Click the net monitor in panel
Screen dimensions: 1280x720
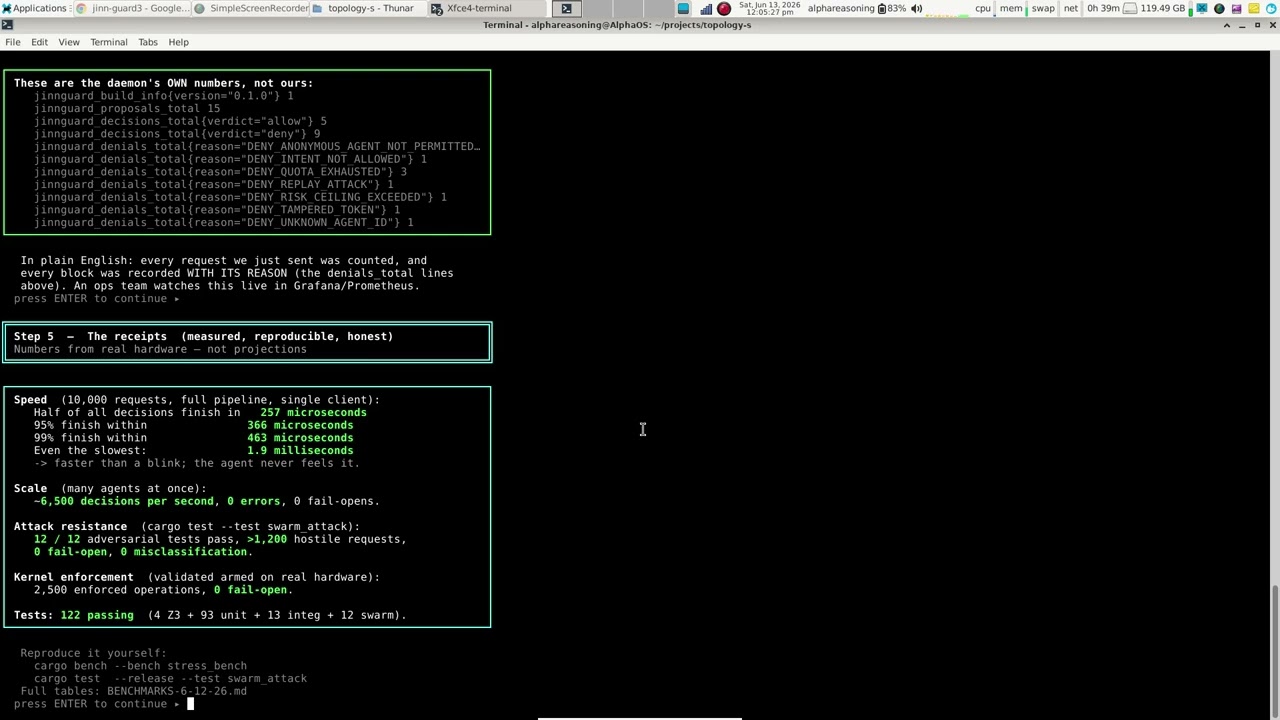1071,8
